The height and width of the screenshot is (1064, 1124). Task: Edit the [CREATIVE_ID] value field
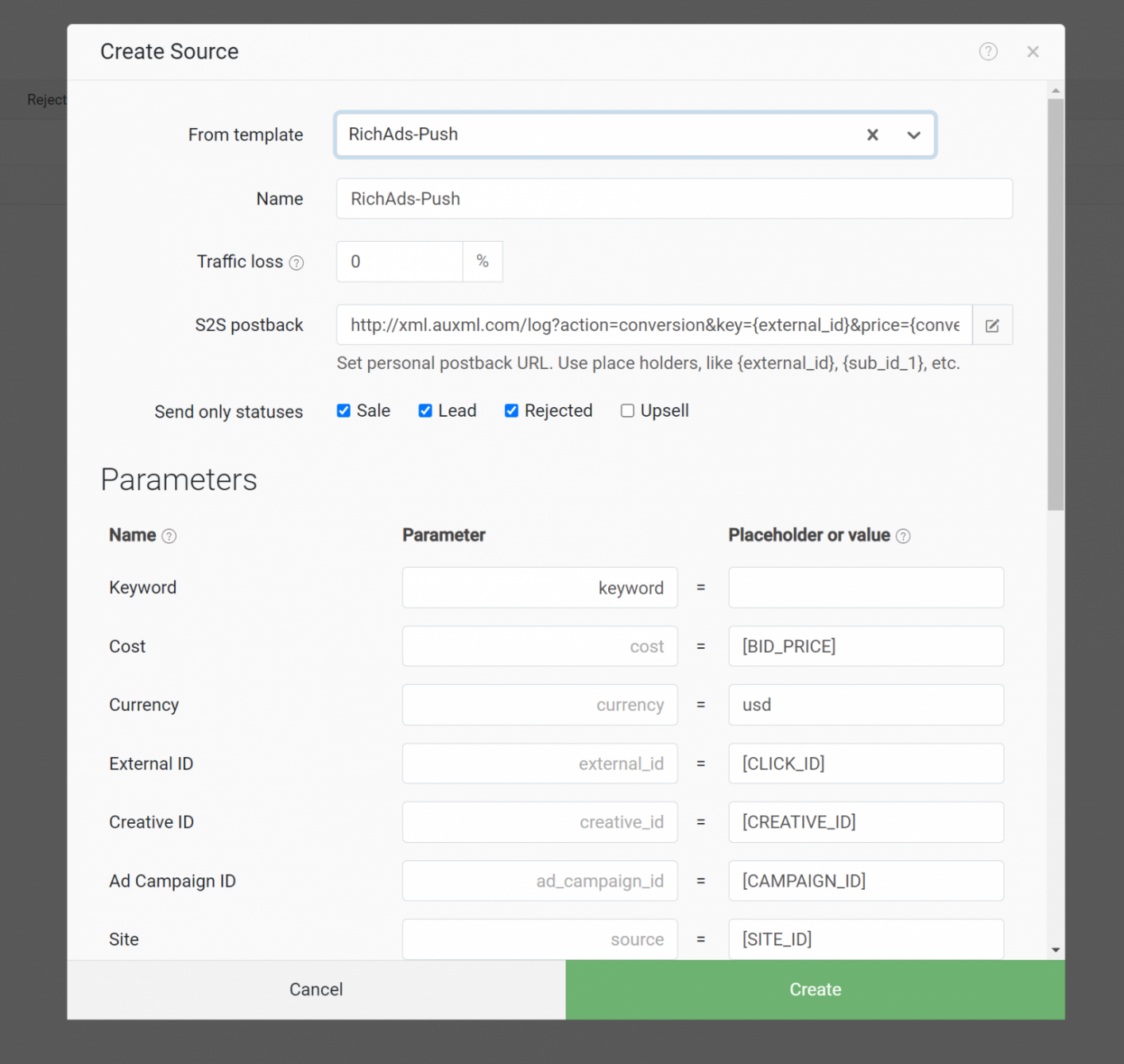coord(866,822)
